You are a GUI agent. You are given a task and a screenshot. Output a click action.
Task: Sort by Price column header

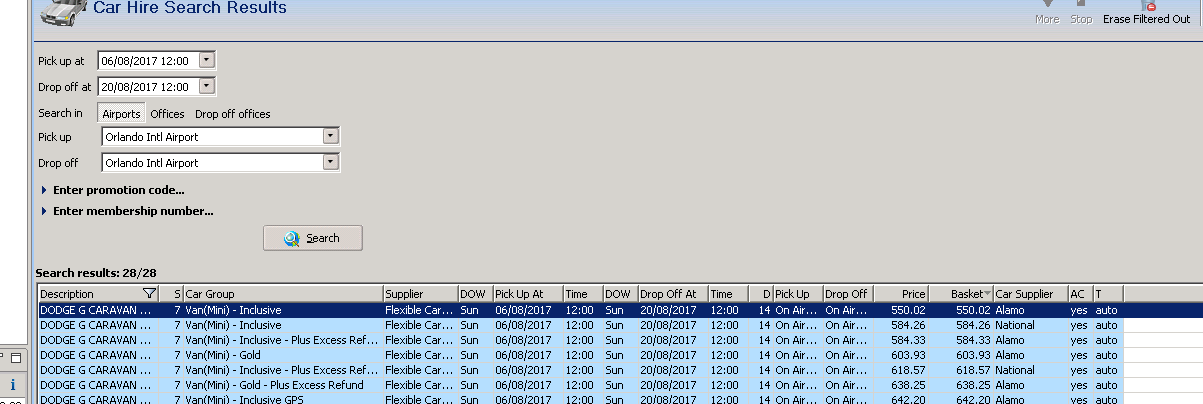point(901,294)
